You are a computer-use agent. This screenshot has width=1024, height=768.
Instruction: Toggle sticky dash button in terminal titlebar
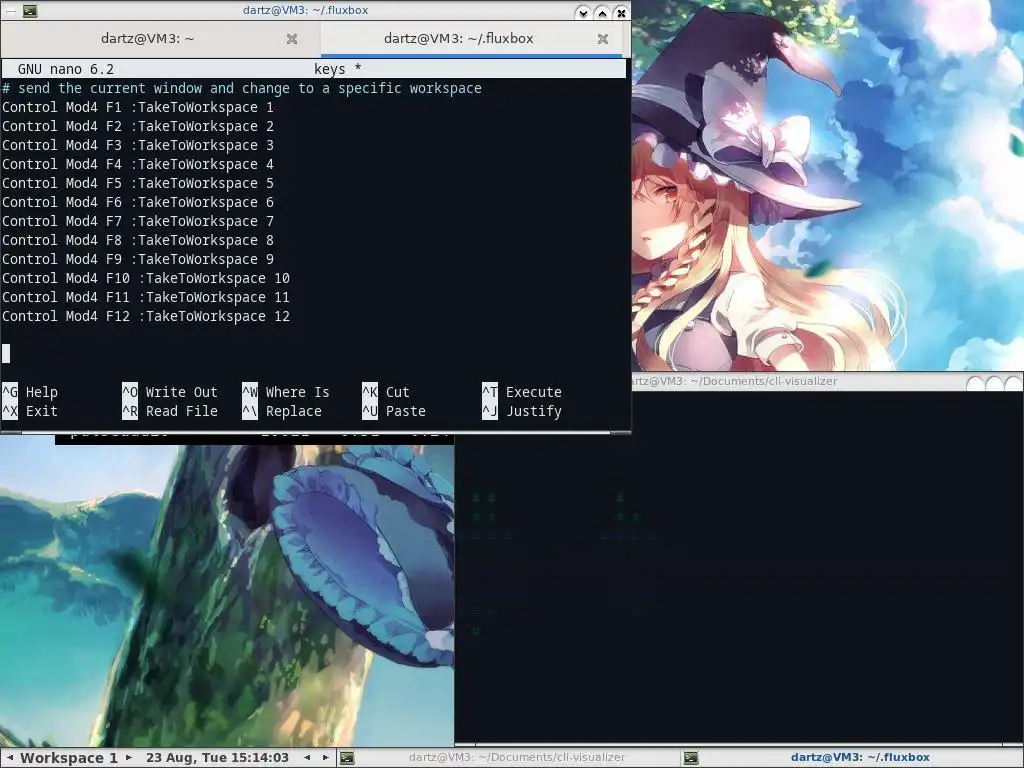pyautogui.click(x=10, y=10)
